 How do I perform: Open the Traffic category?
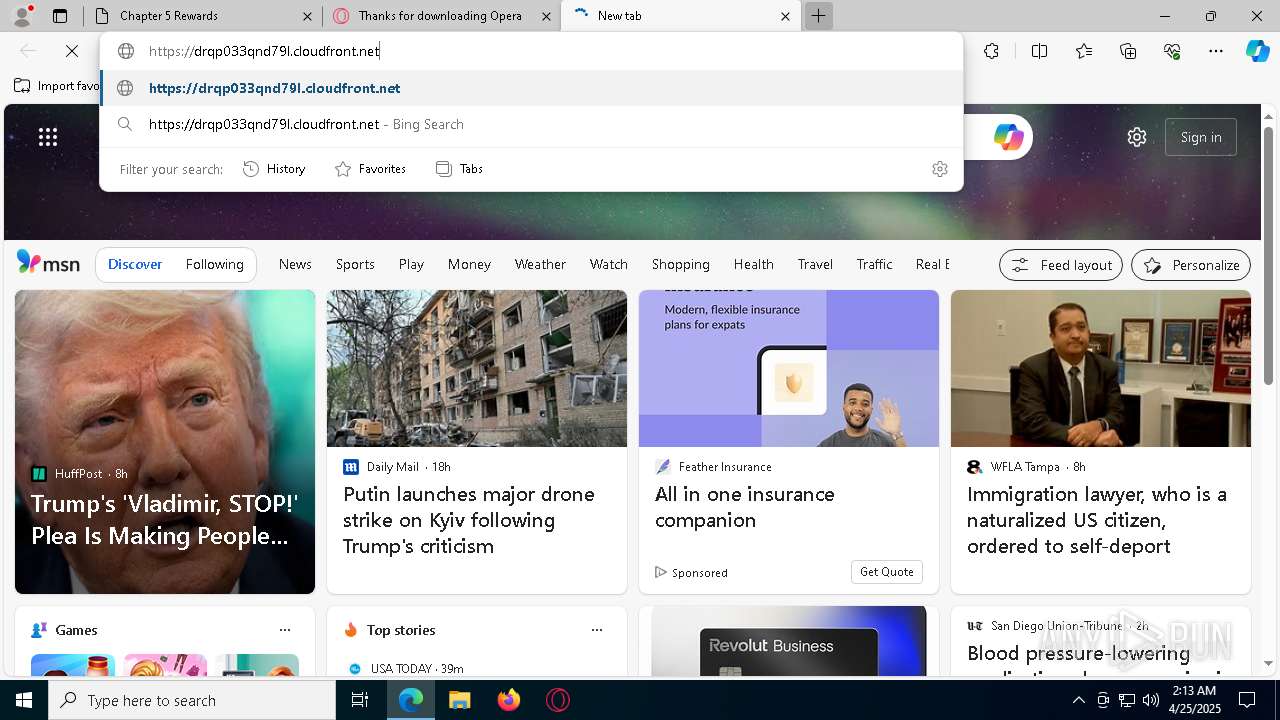[x=874, y=264]
